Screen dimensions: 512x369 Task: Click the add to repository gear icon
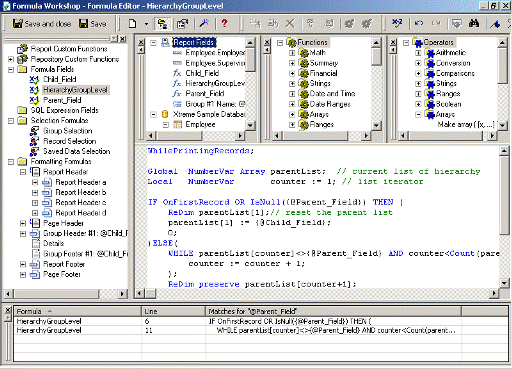349,24
